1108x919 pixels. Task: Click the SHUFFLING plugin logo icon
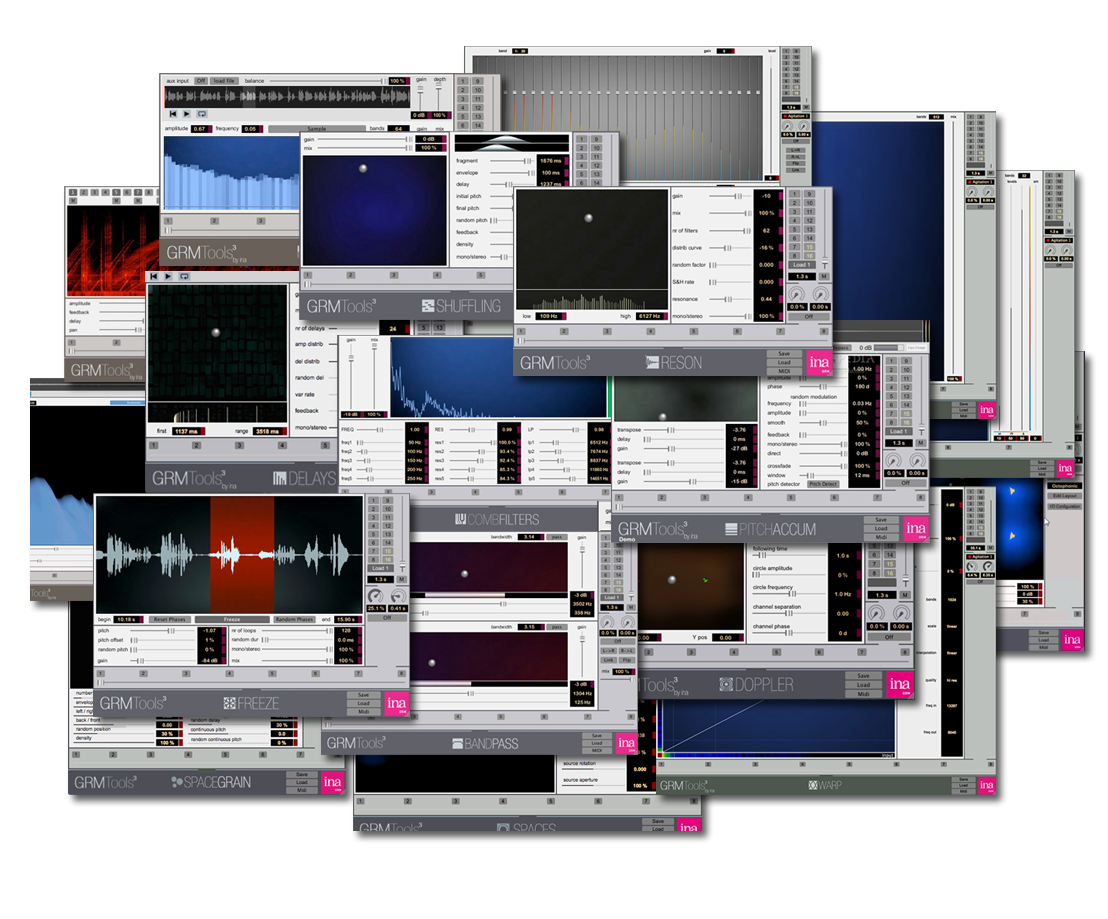[428, 306]
